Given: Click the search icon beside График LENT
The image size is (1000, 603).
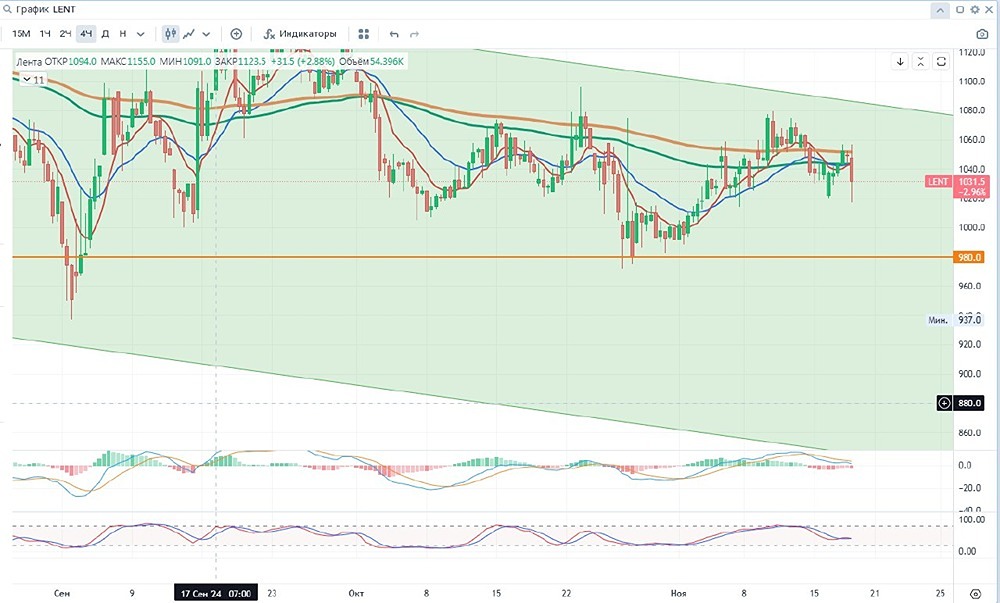Looking at the screenshot, I should [x=7, y=10].
